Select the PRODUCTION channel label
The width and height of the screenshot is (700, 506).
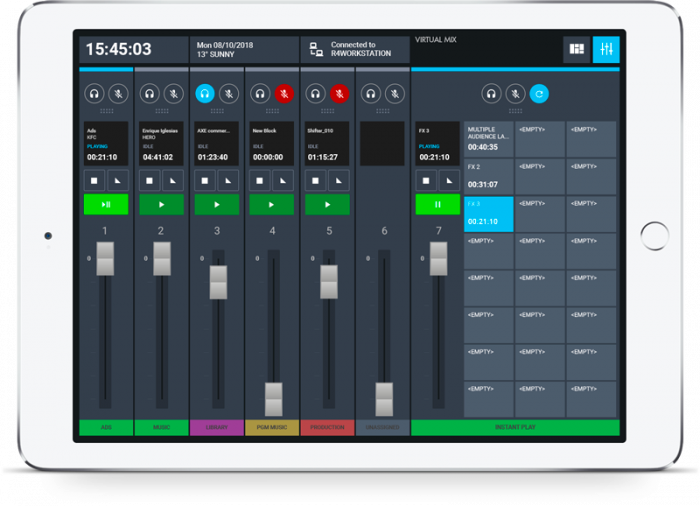pos(327,427)
